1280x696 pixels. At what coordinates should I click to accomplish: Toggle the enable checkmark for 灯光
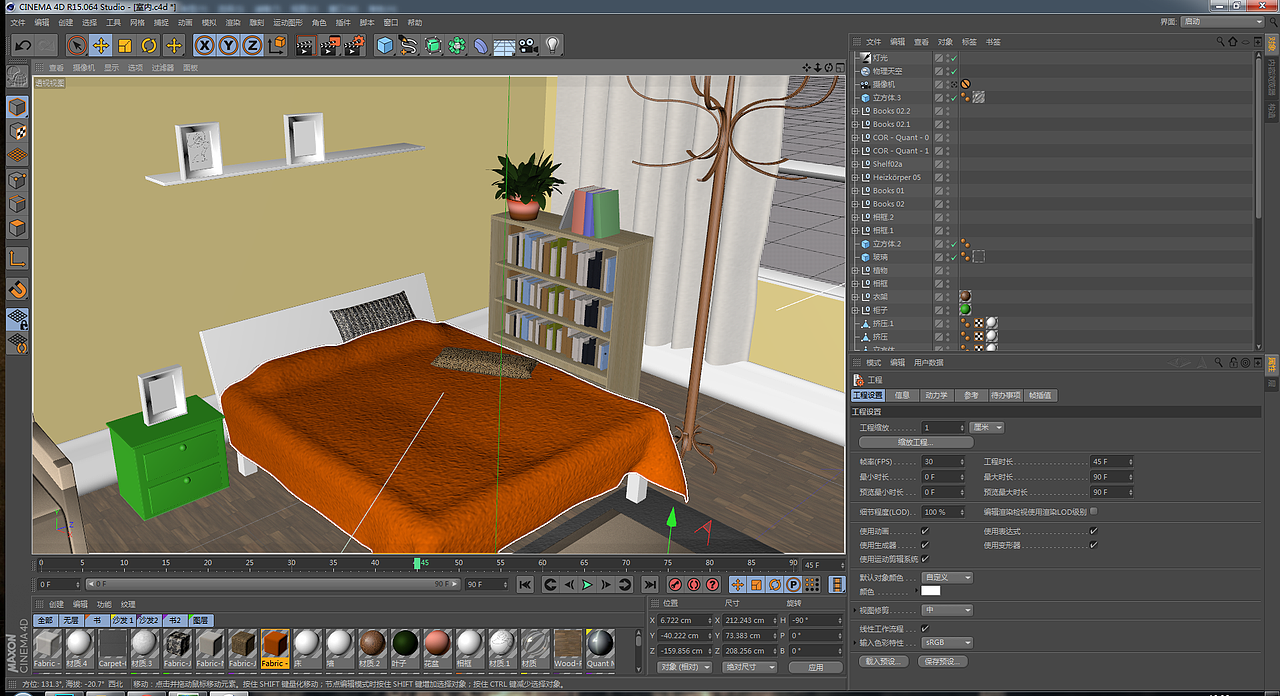(953, 58)
